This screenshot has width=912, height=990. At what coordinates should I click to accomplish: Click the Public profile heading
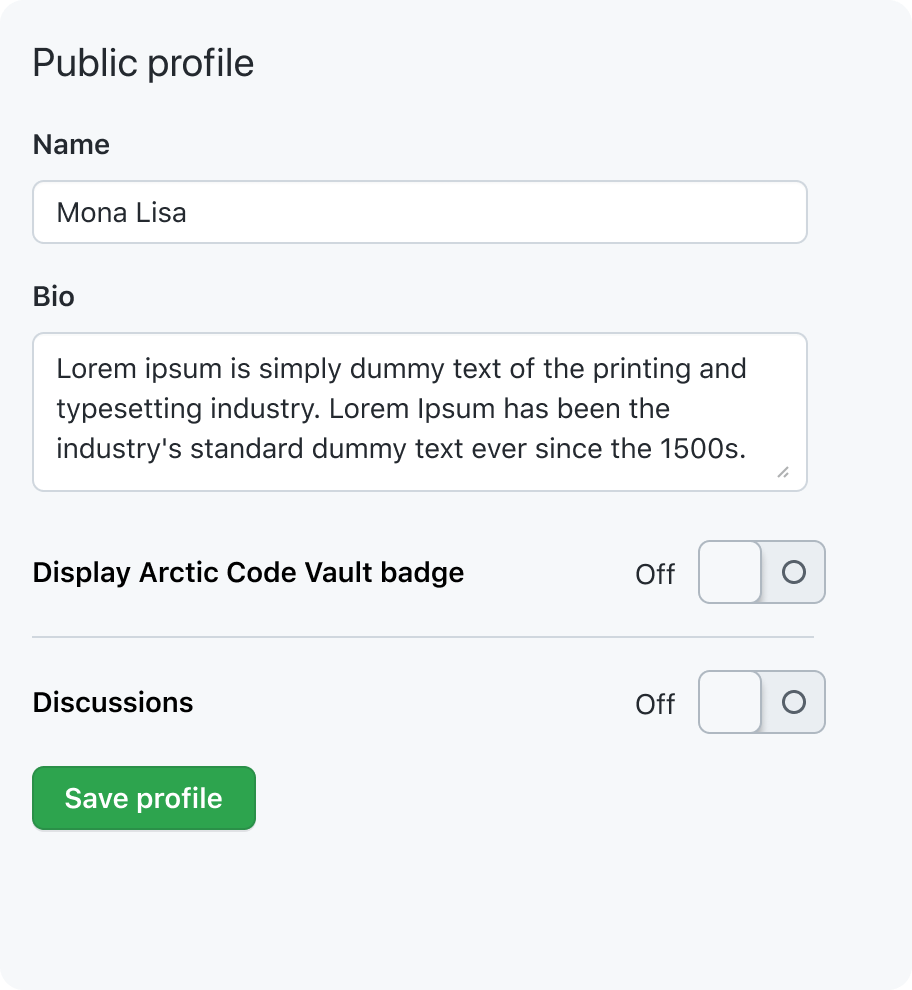pyautogui.click(x=143, y=63)
